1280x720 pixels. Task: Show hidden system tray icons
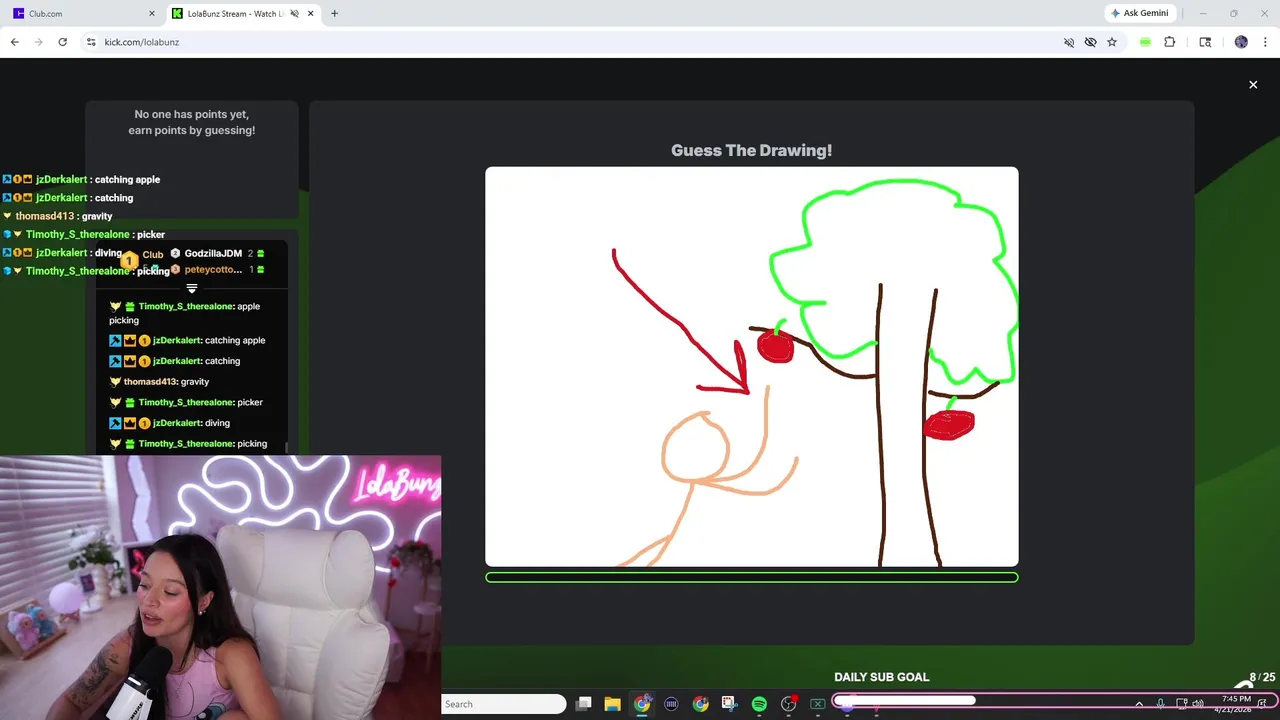1139,704
